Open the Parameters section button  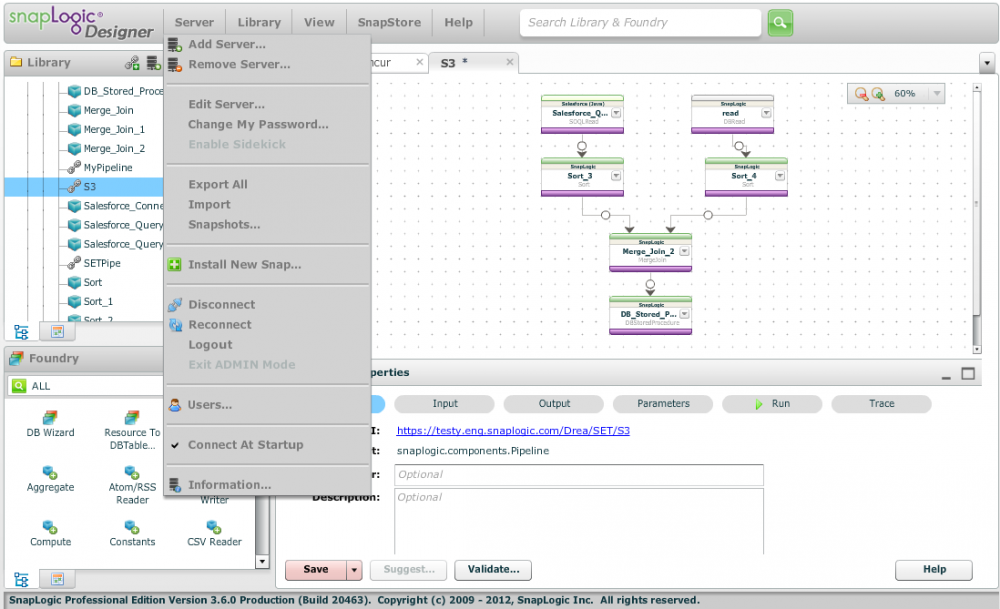663,404
